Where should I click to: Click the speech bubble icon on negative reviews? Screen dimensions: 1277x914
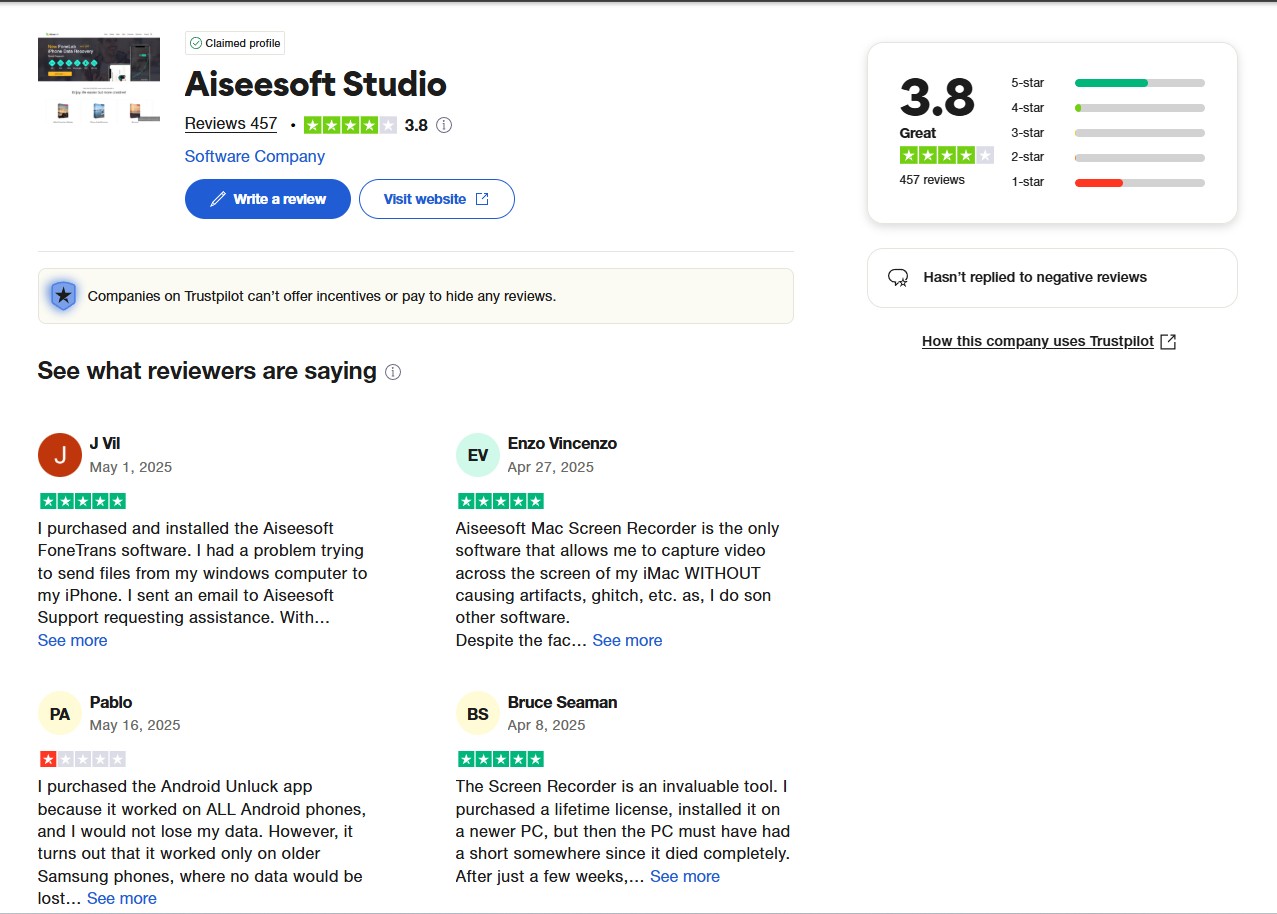(x=898, y=278)
